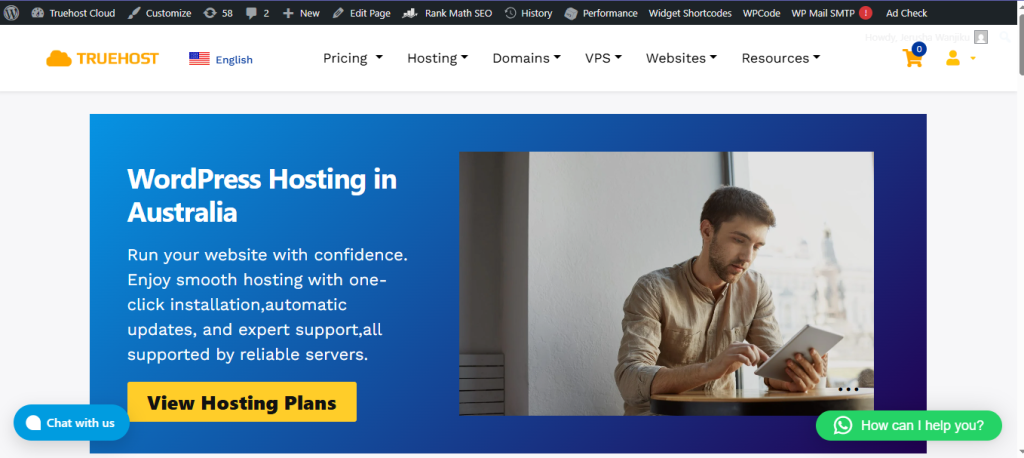Open the shopping cart icon

pyautogui.click(x=913, y=57)
